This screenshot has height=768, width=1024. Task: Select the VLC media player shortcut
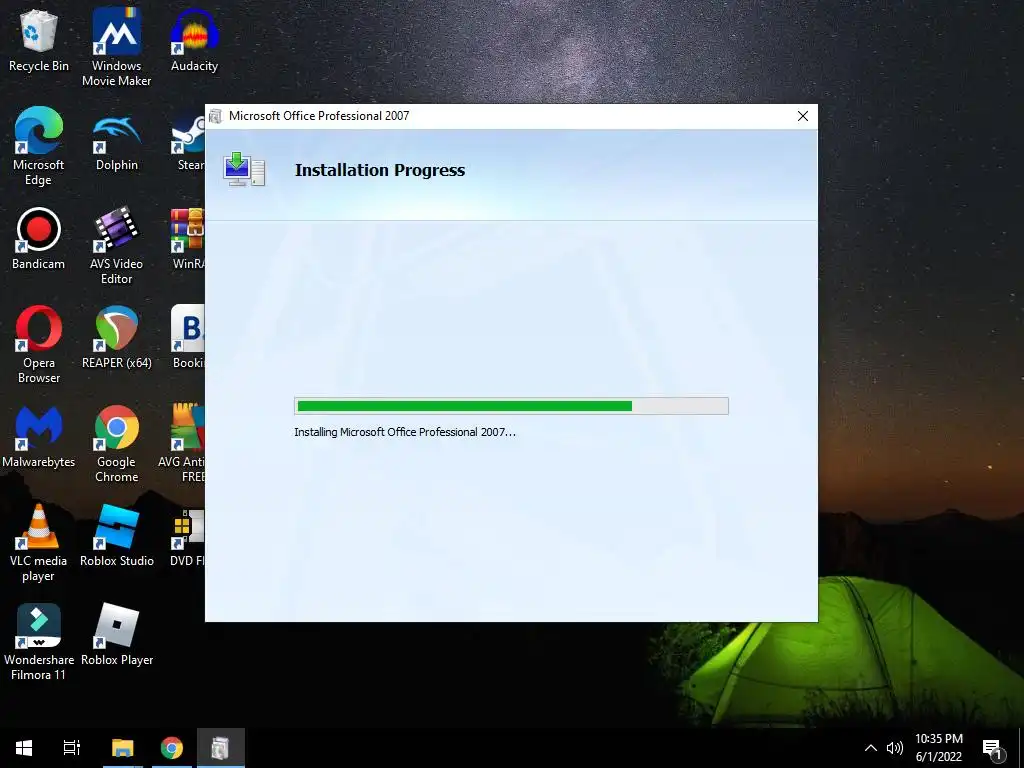(x=39, y=543)
